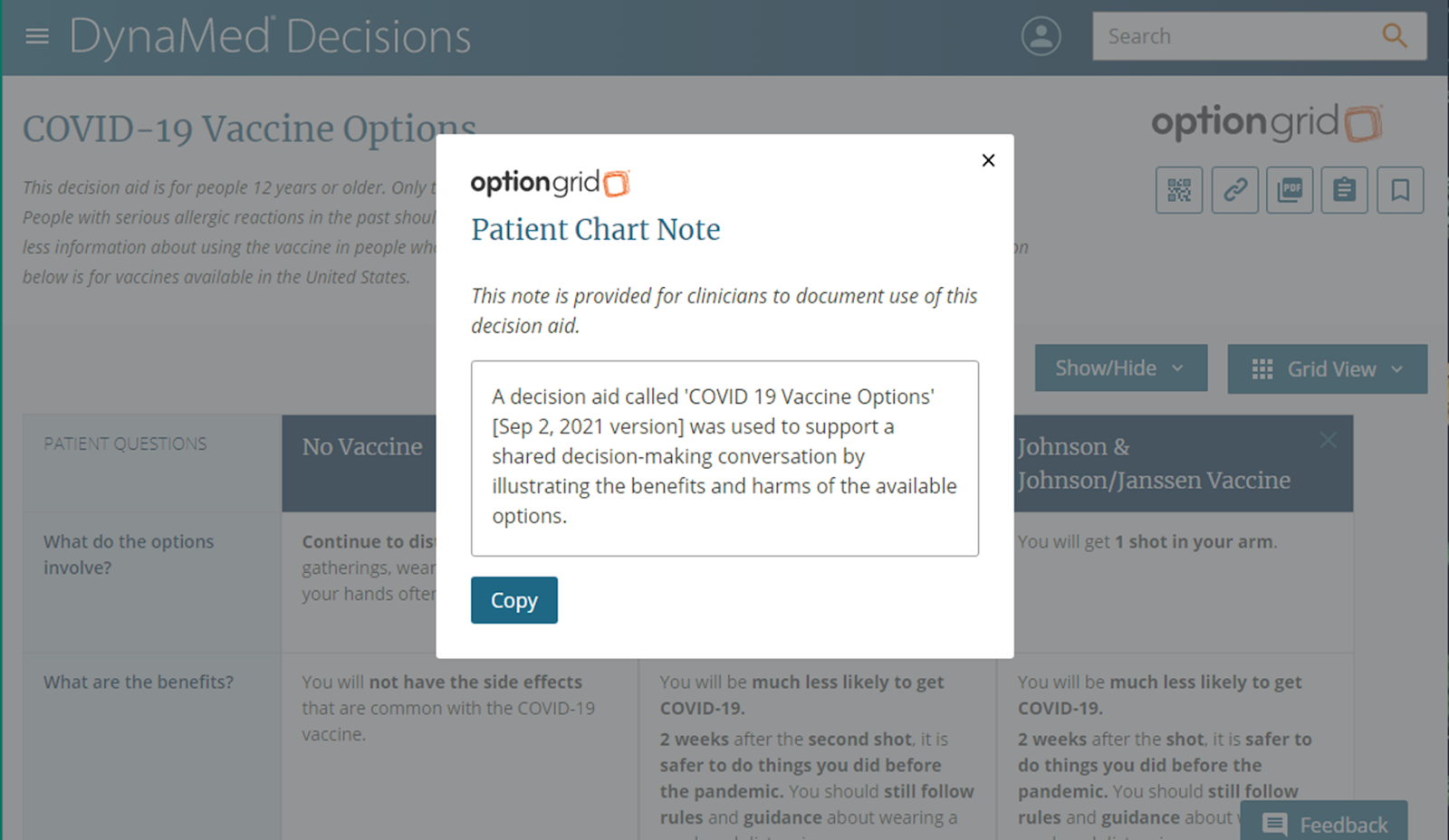Click the DynaMed Decisions logo title
Screen dimensions: 1449x840
270,37
